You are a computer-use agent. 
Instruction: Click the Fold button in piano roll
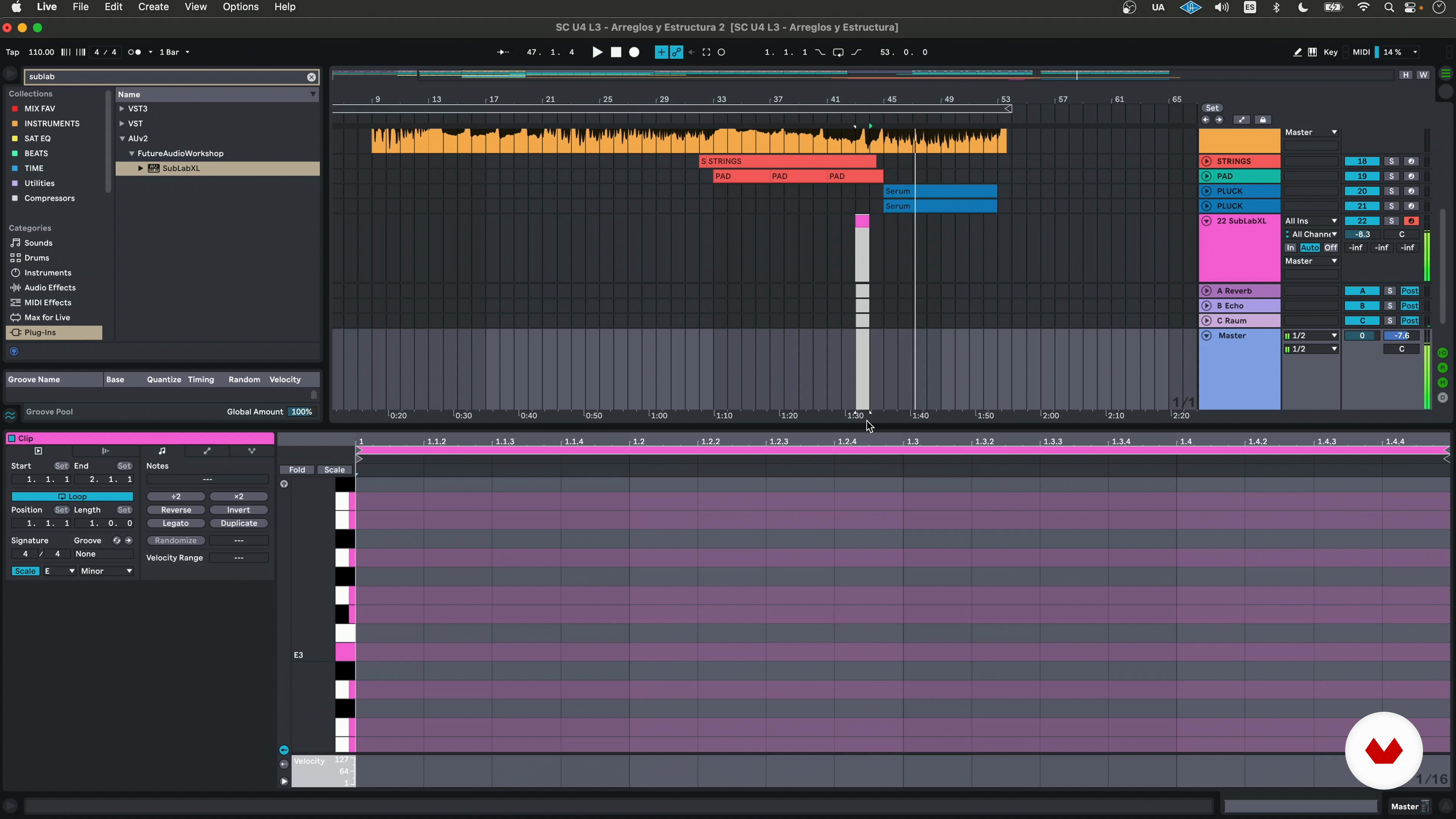point(297,470)
